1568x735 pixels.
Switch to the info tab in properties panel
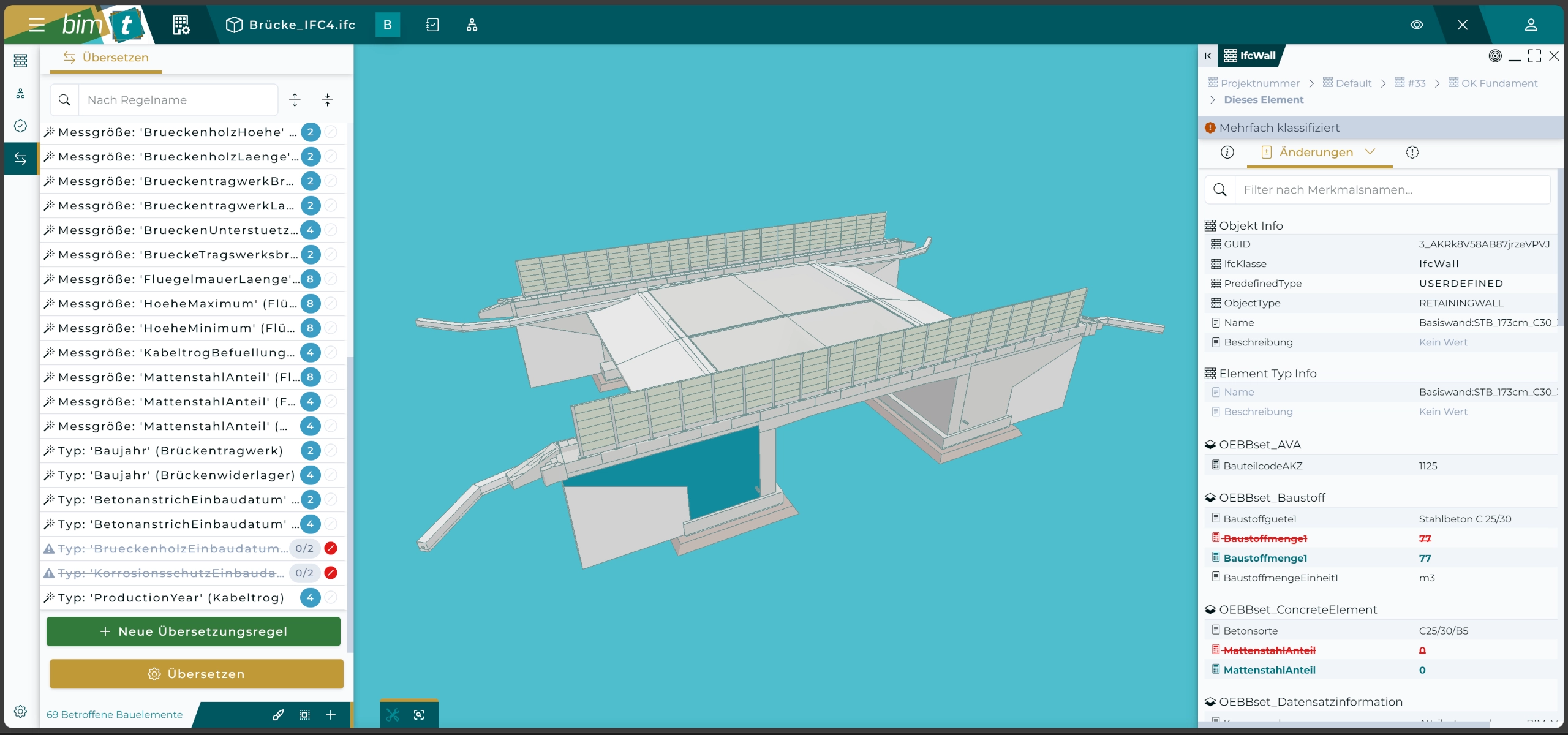[x=1227, y=152]
